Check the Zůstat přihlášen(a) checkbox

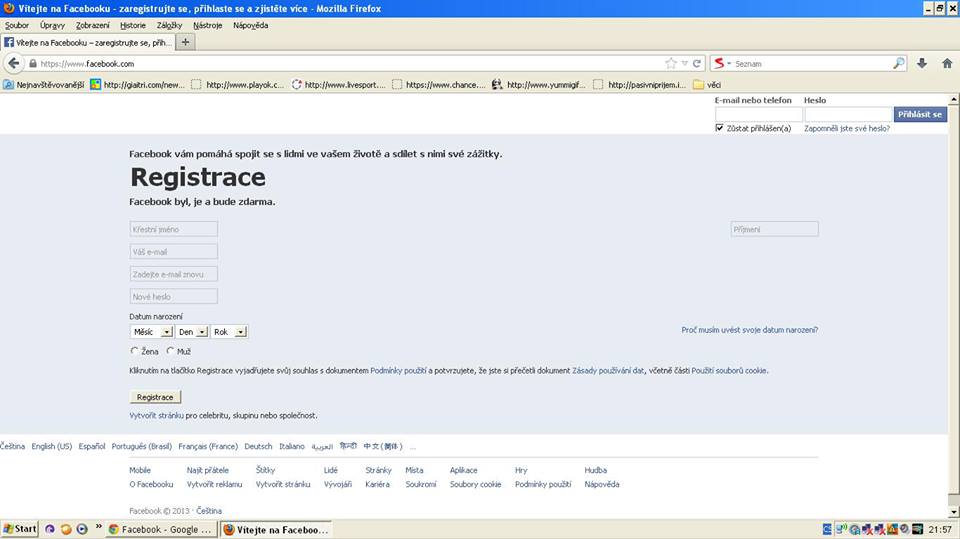719,128
